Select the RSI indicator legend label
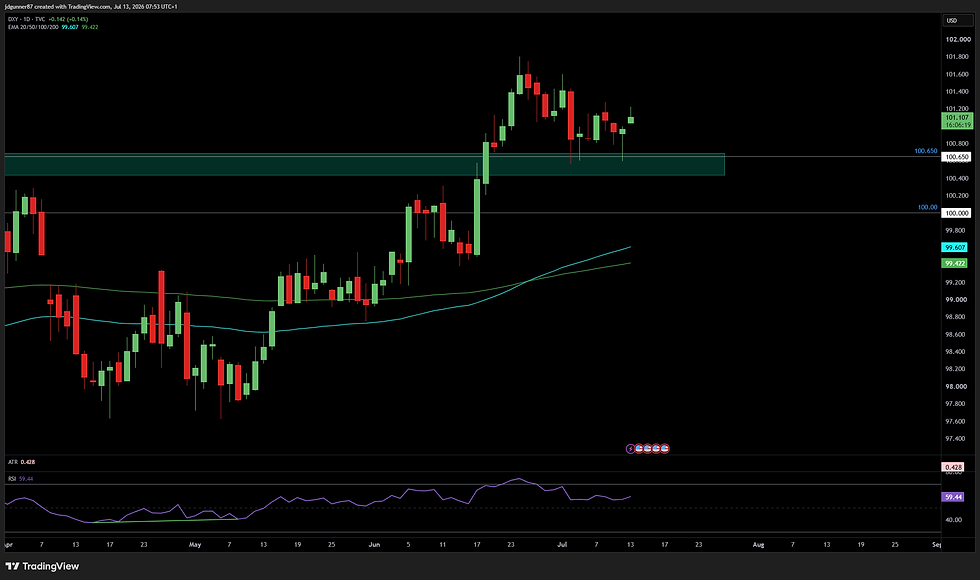 (12, 479)
